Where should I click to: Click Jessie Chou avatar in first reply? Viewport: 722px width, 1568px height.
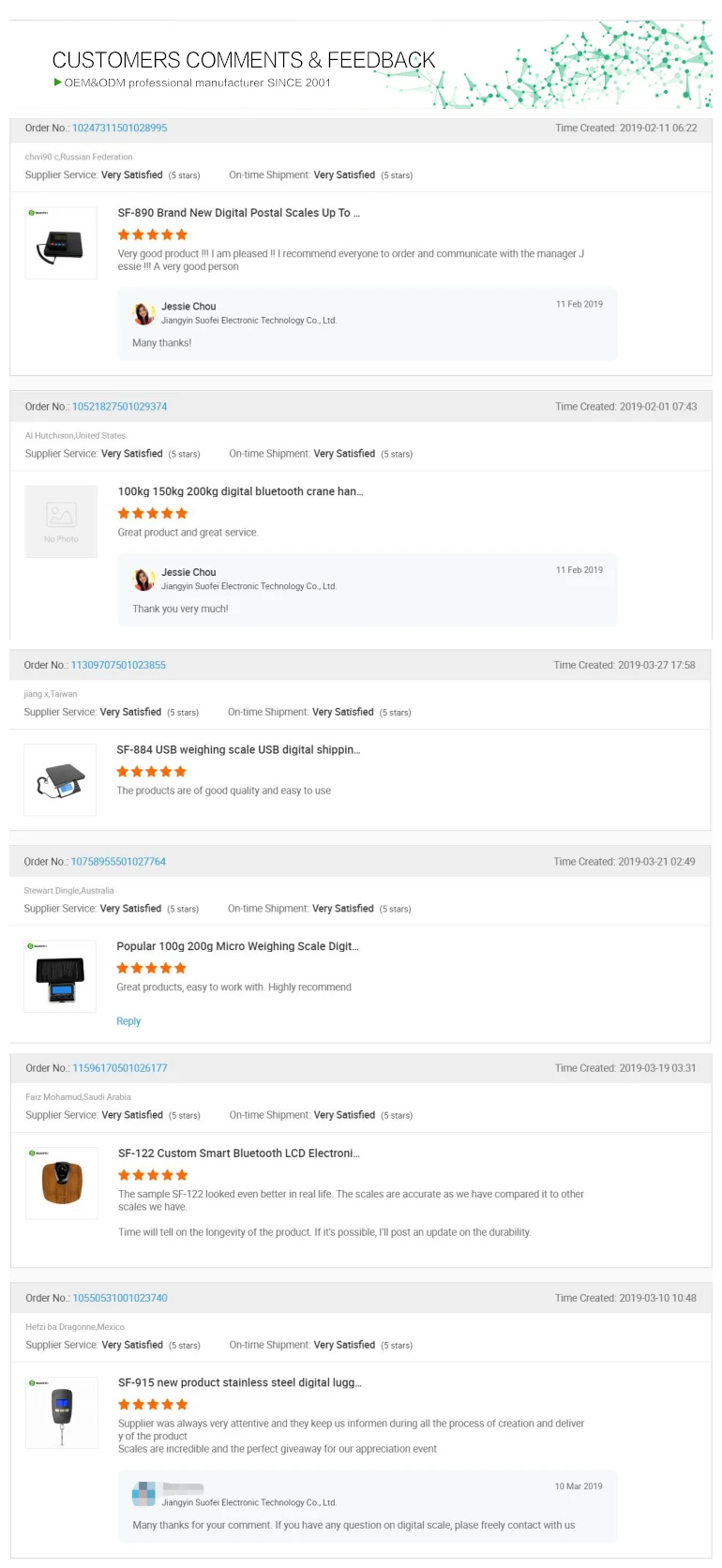[x=144, y=313]
